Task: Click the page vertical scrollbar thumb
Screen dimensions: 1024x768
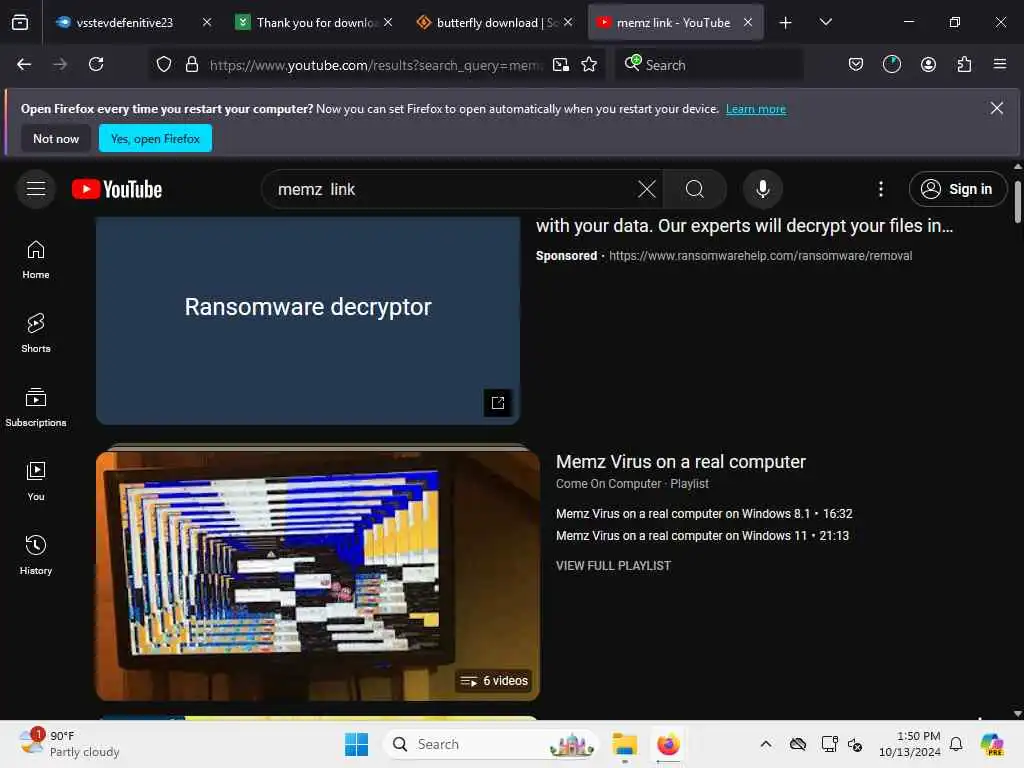Action: pyautogui.click(x=1017, y=202)
